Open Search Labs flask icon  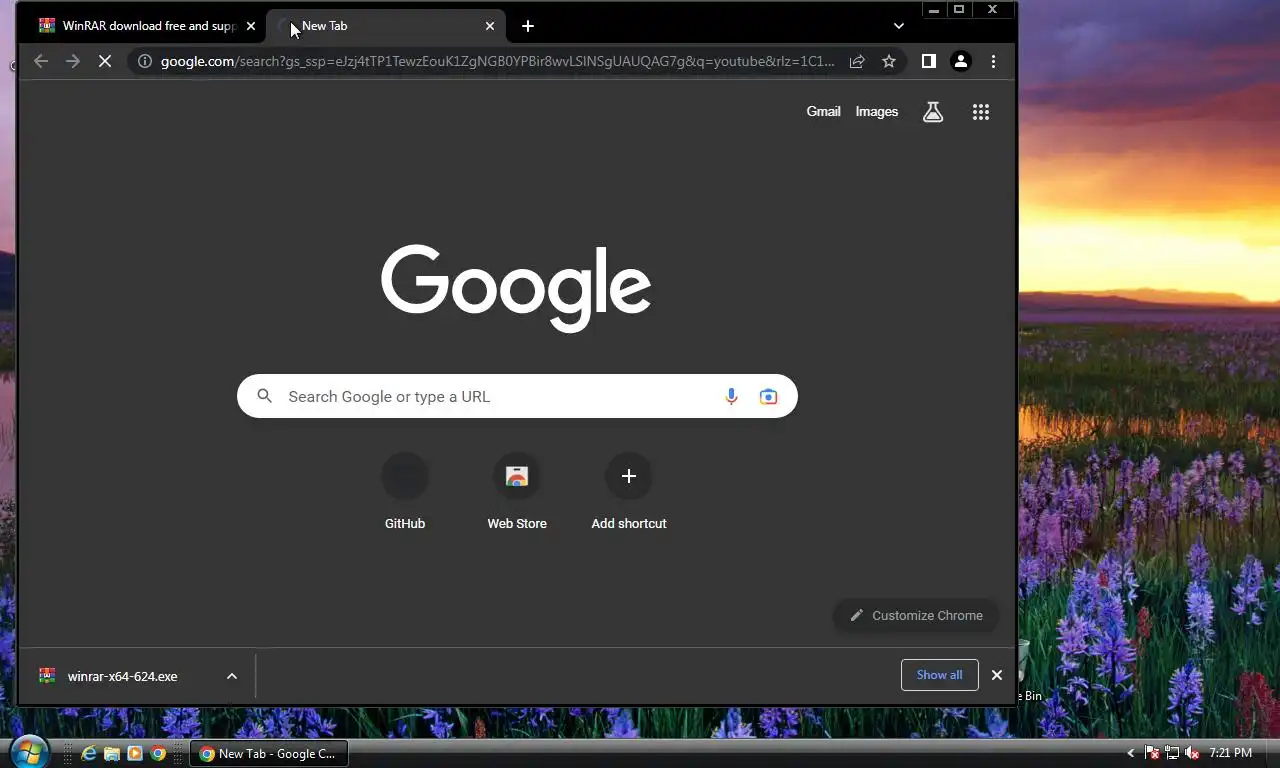[933, 112]
